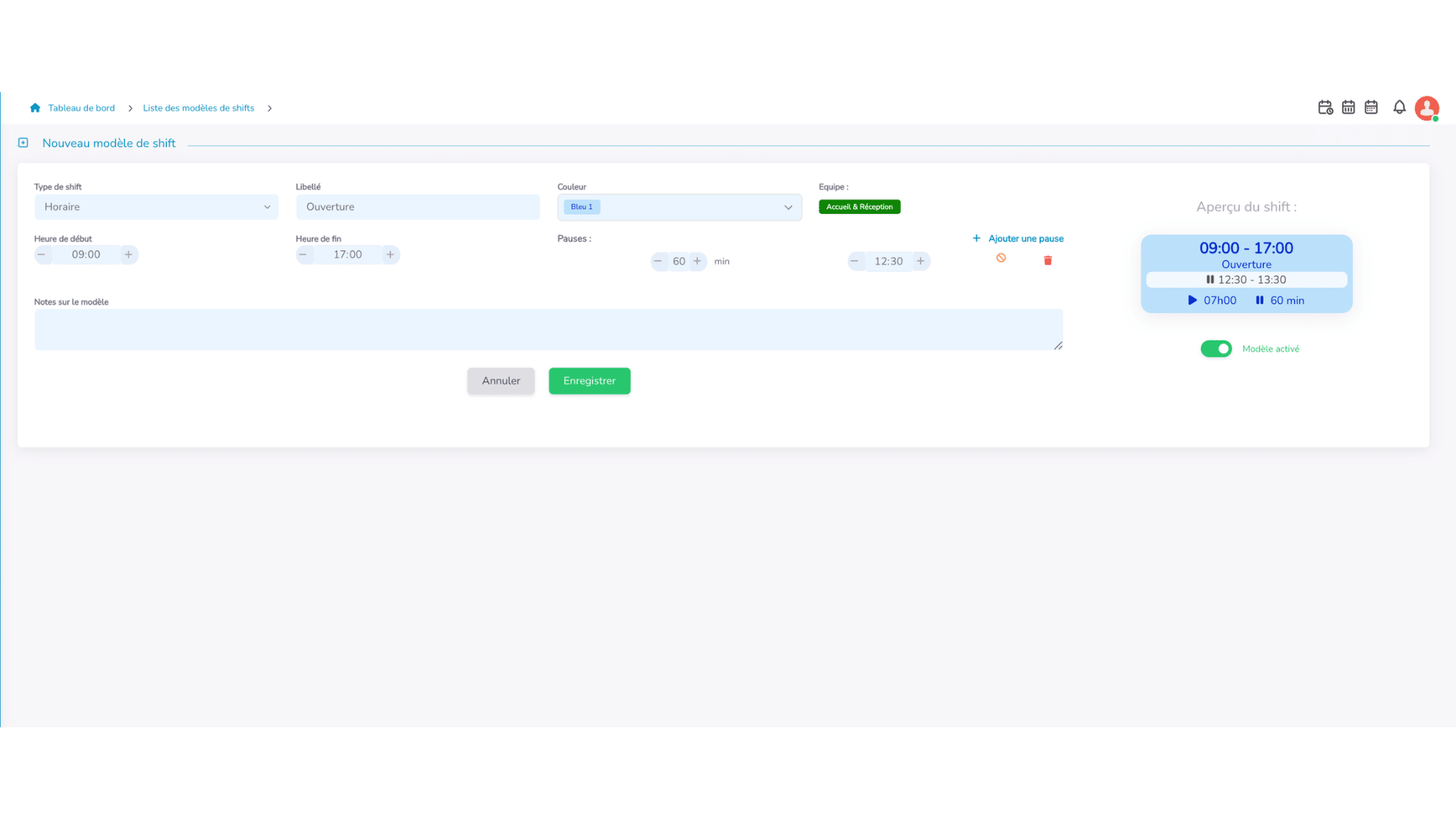Click the Notes sur le modèle textarea
The height and width of the screenshot is (819, 1456).
pos(548,329)
